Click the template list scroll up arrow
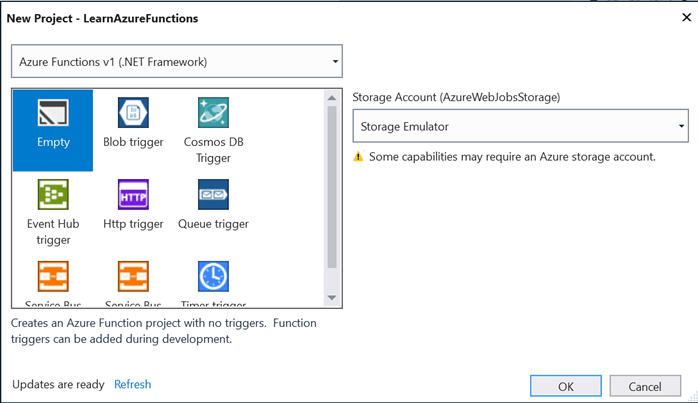 coord(332,97)
